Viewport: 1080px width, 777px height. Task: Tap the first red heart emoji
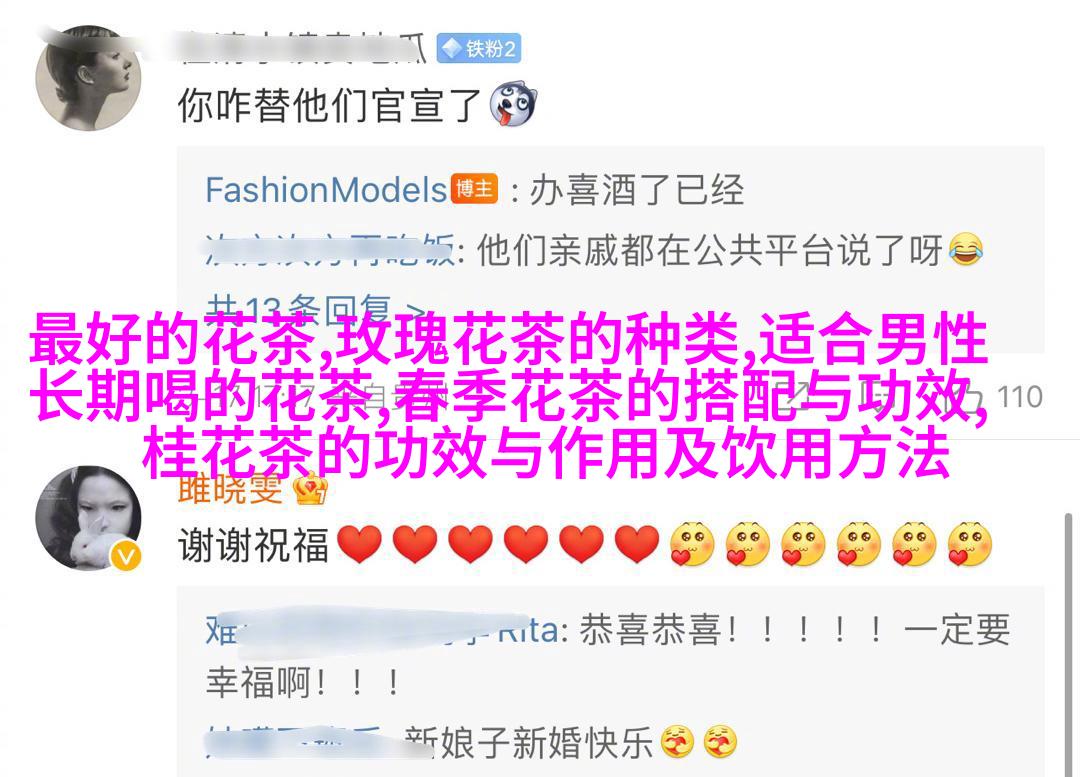(x=360, y=544)
